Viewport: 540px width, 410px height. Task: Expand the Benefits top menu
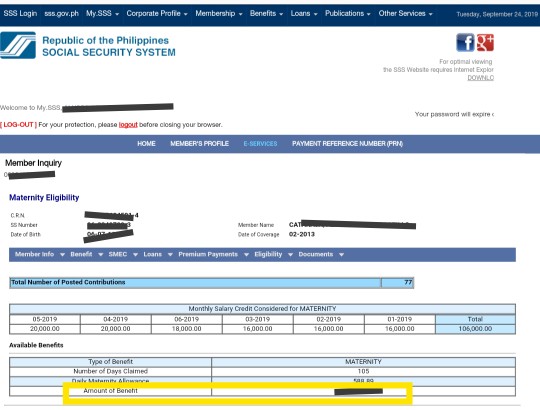click(266, 13)
